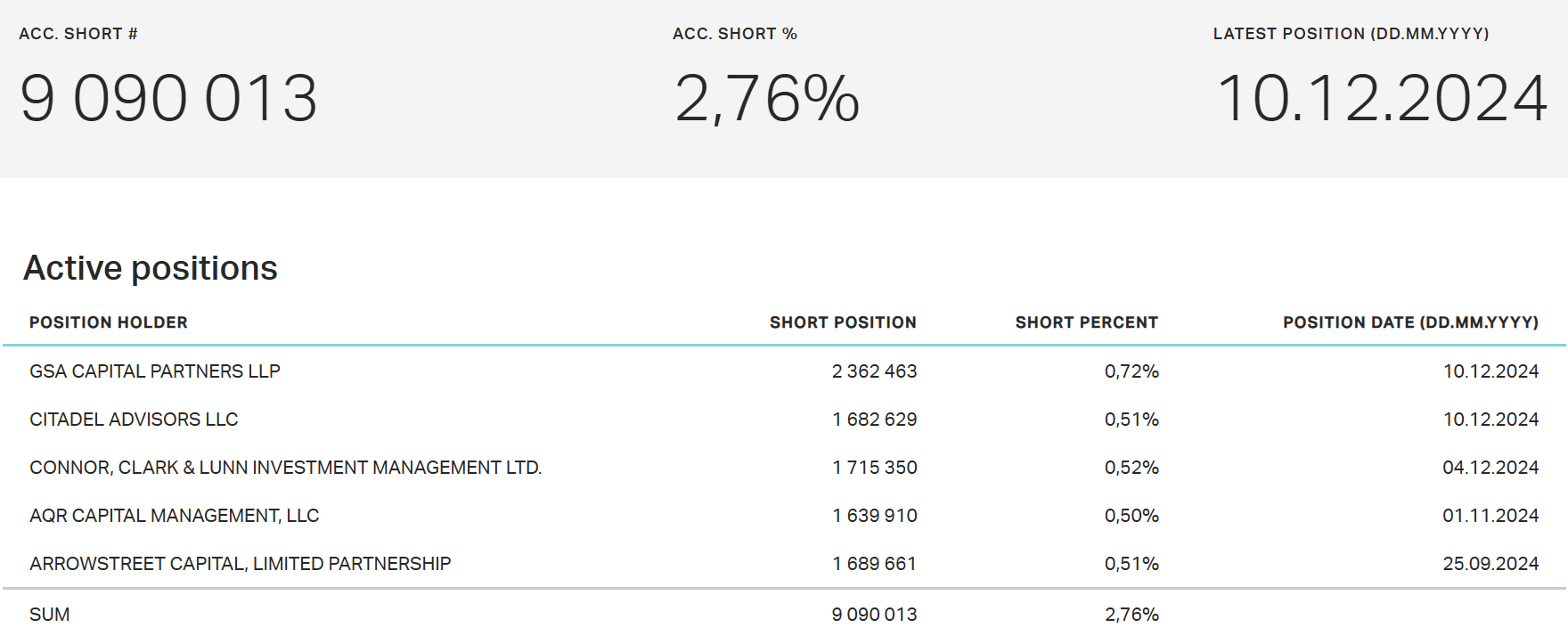Sort by SHORT PERCENT column header
The width and height of the screenshot is (1568, 636).
[1086, 322]
